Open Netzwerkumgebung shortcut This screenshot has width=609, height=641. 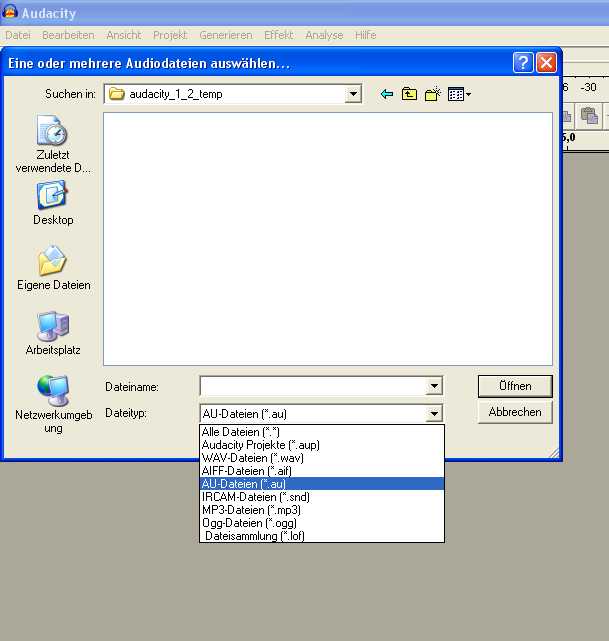54,404
